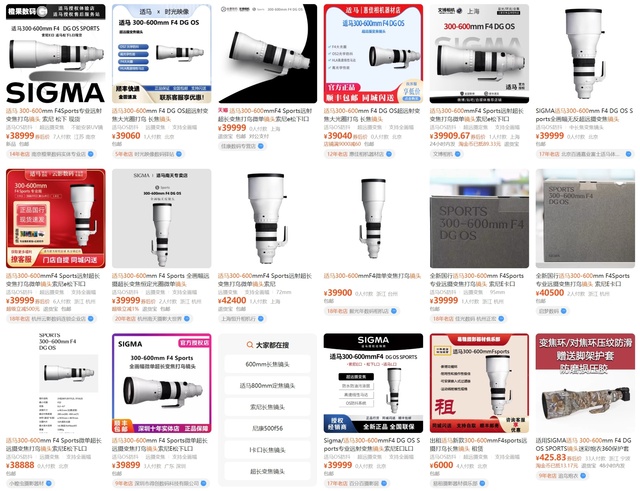This screenshot has height=491, width=640.
Task: Select the 600mm长焦镜头 search suggestion
Action: coord(267,364)
